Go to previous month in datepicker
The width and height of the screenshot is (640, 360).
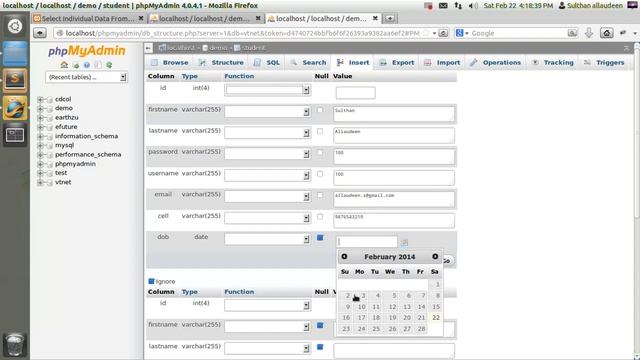click(344, 256)
